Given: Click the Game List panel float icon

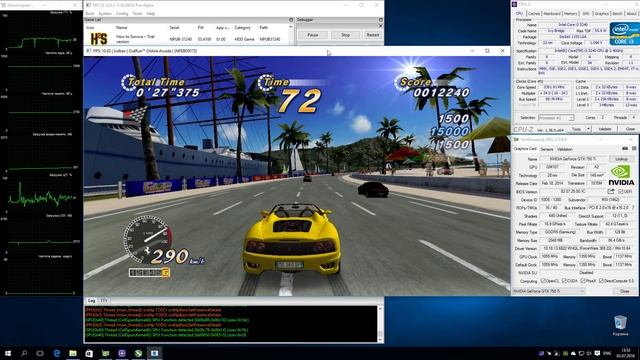Looking at the screenshot, I should pyautogui.click(x=291, y=20).
